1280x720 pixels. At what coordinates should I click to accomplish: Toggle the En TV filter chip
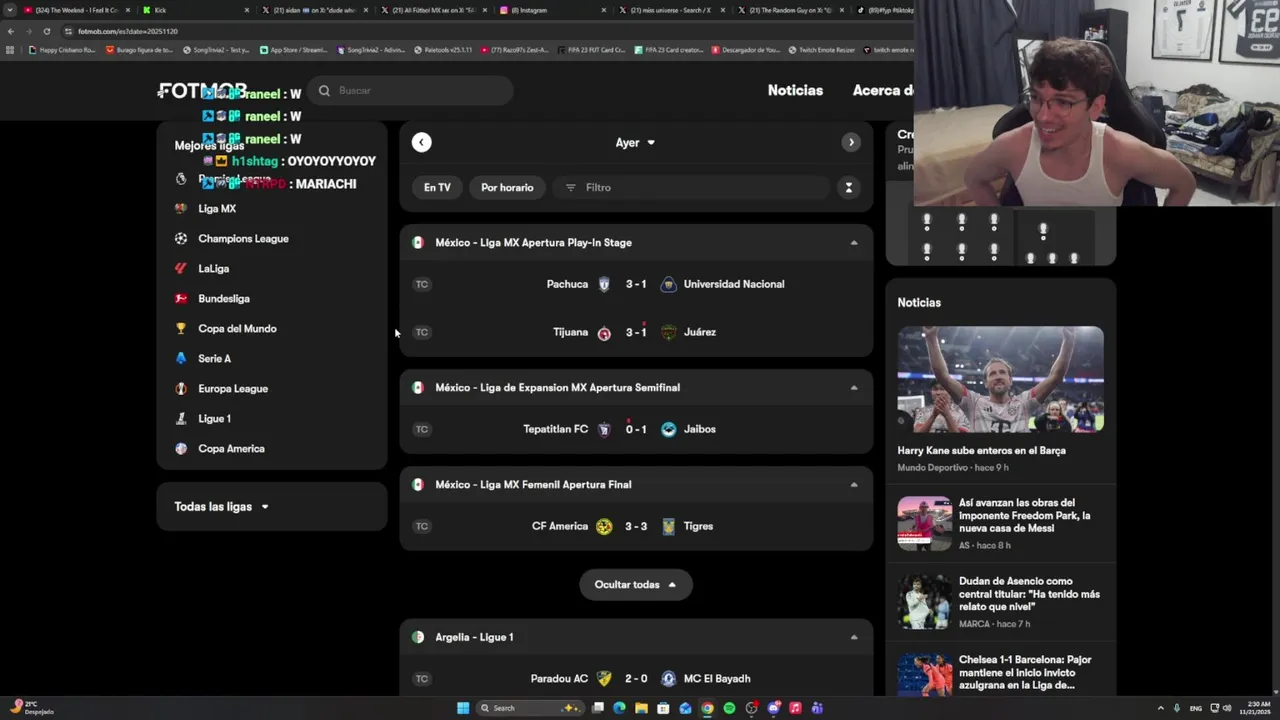pyautogui.click(x=437, y=188)
